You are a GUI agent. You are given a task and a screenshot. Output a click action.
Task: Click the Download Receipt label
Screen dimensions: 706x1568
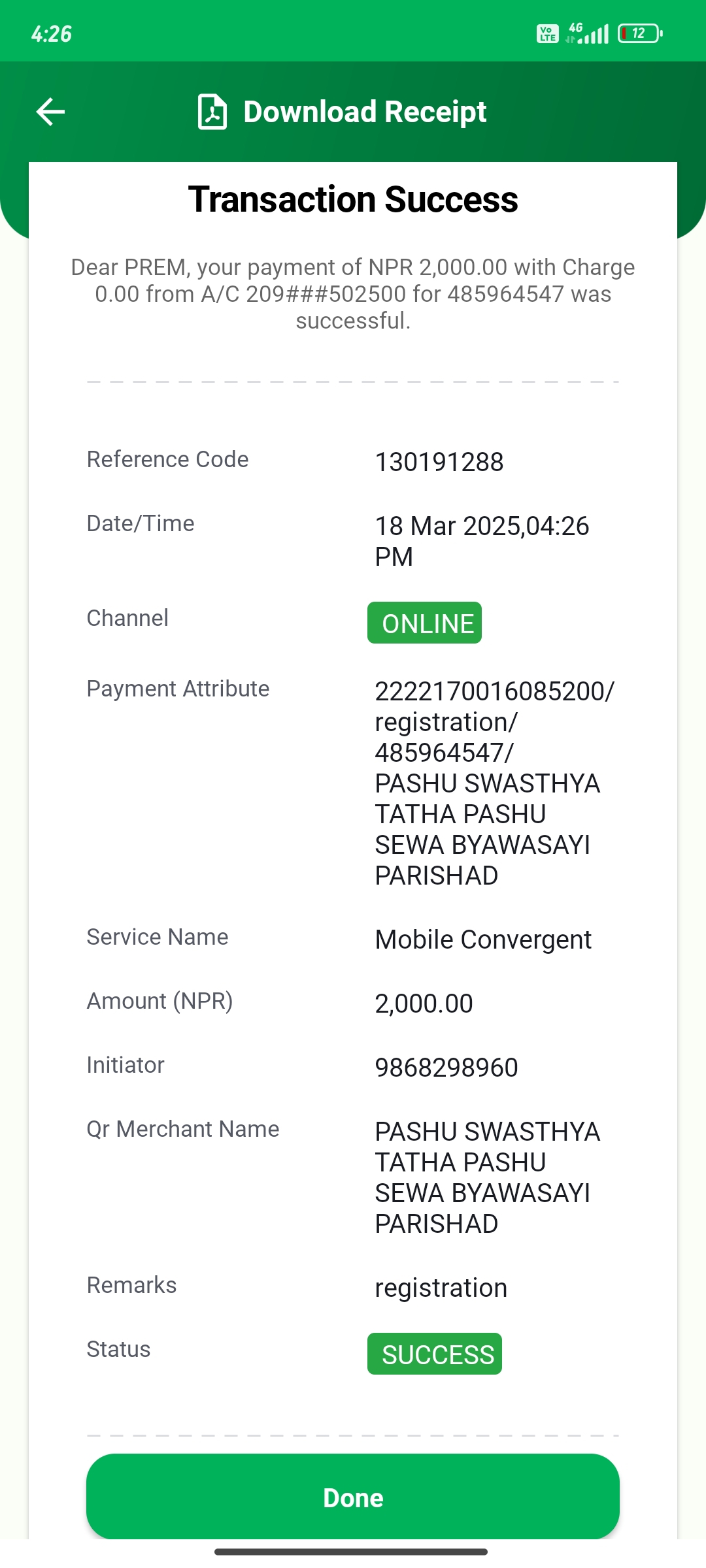point(365,112)
